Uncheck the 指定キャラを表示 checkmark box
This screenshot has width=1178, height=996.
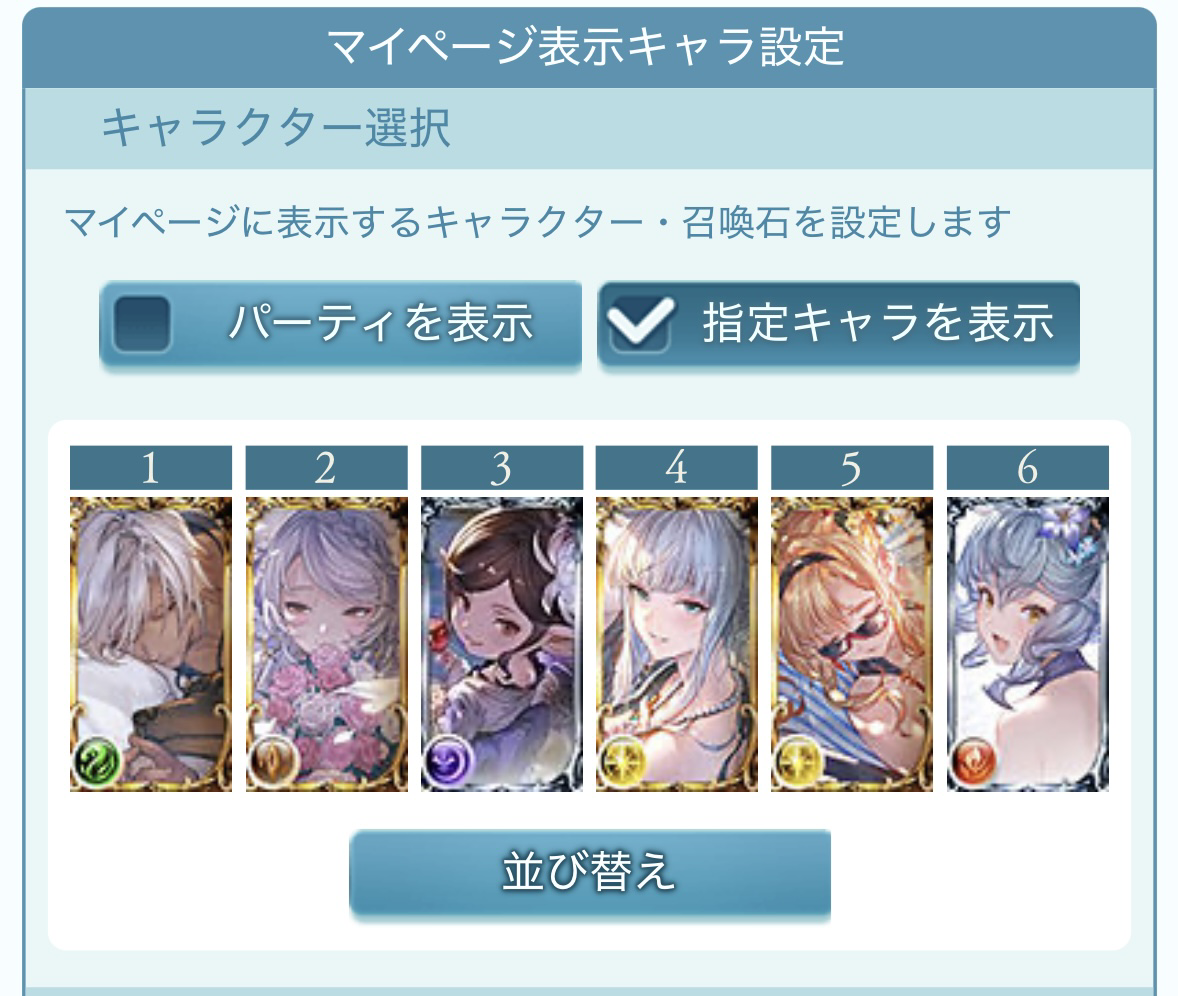tap(640, 324)
